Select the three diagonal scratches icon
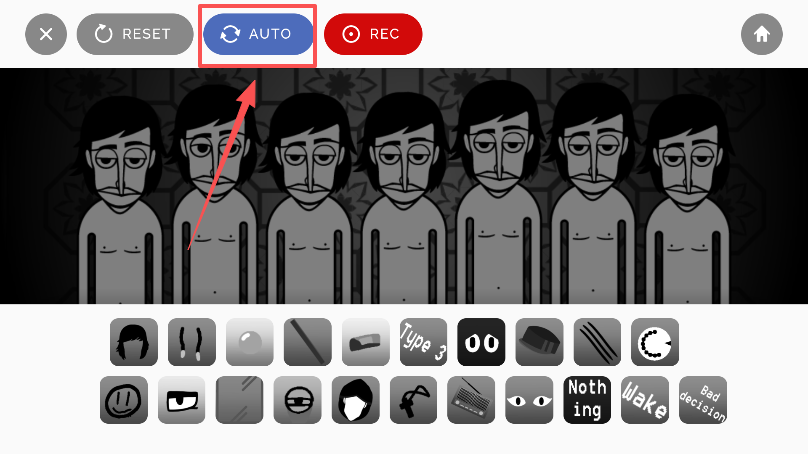808x454 pixels. coord(597,342)
